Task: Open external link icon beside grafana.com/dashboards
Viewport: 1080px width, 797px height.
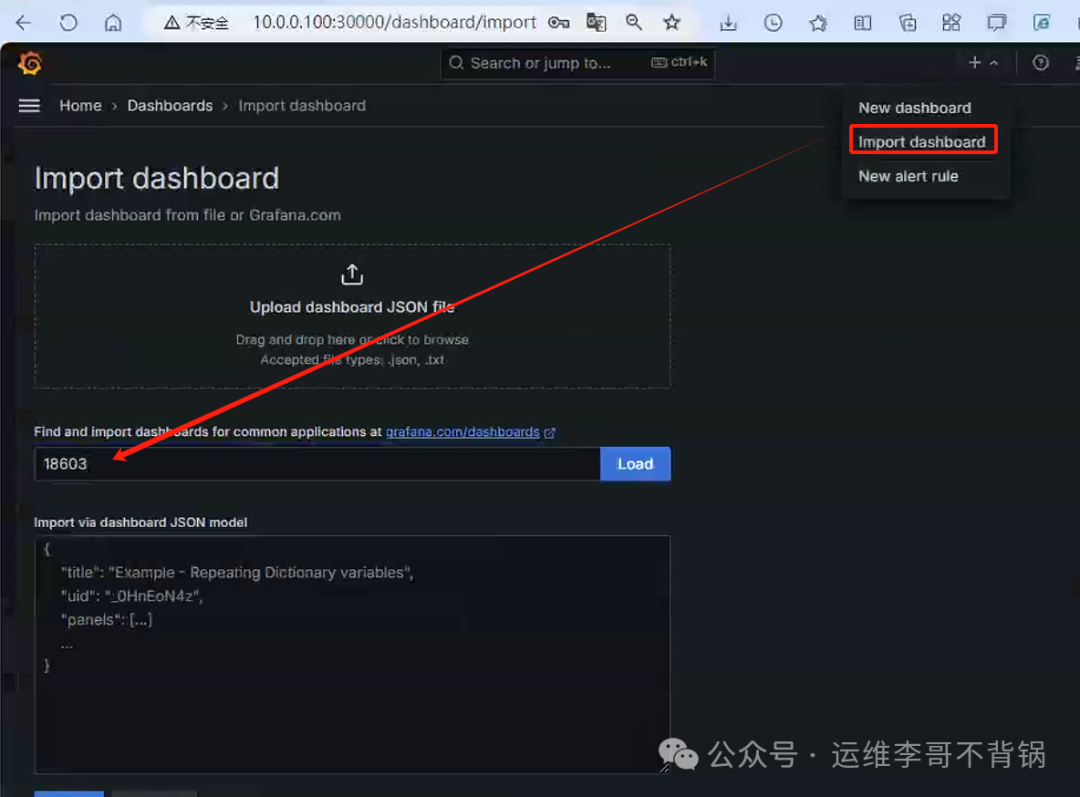Action: tap(550, 433)
